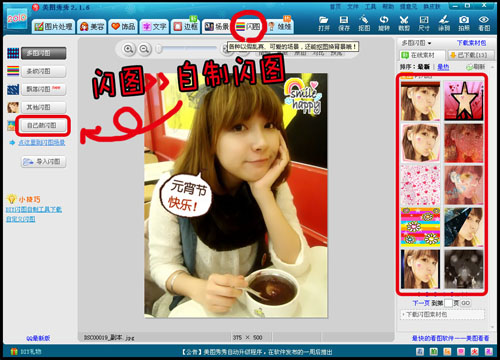Open the 尺寸 resize icon
Screen dimensions: 500x360
coord(424,23)
